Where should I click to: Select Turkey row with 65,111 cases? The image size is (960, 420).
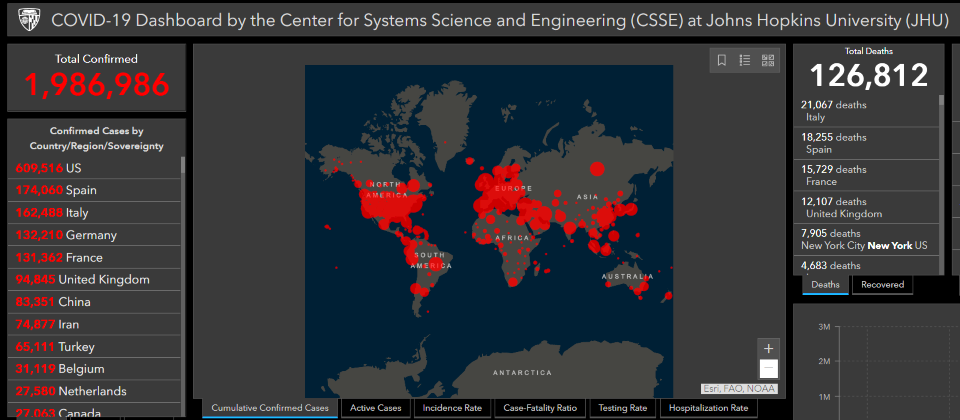pos(94,347)
